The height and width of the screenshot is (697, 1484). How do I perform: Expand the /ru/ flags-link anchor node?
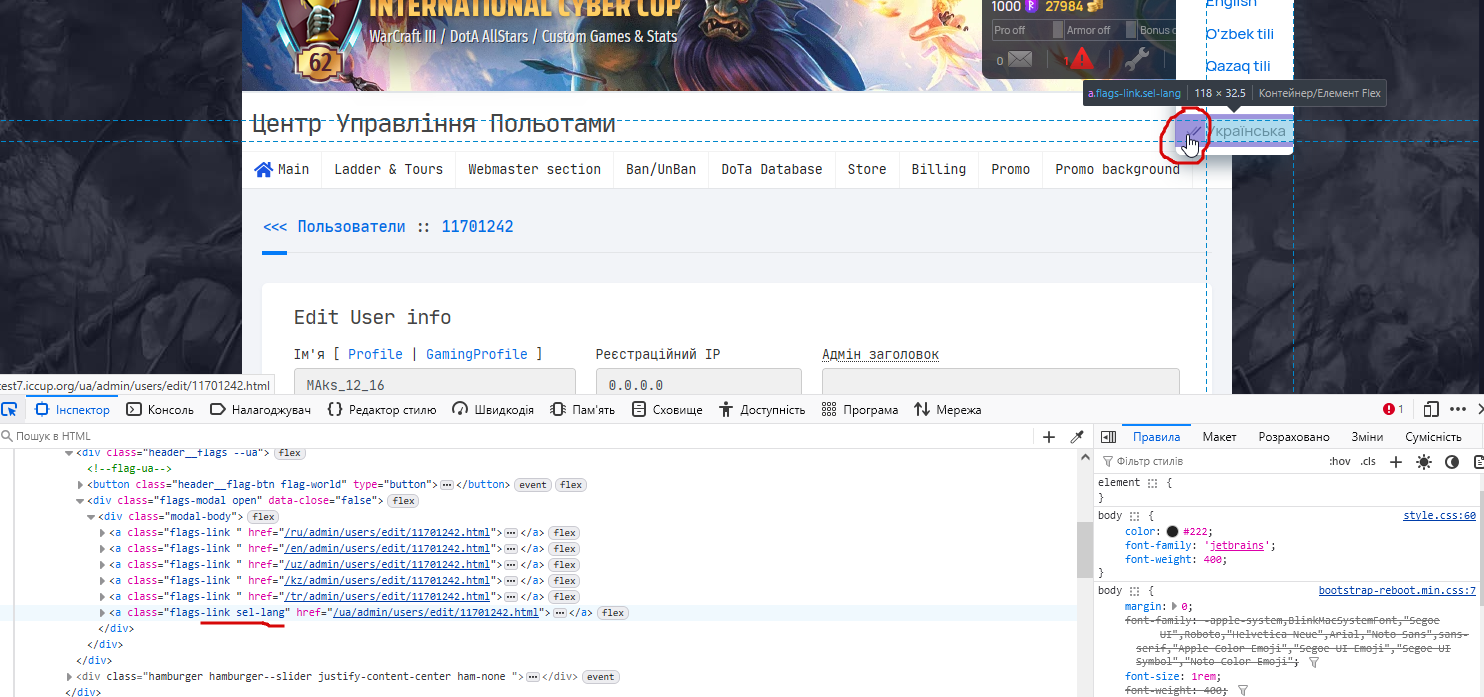(x=102, y=533)
